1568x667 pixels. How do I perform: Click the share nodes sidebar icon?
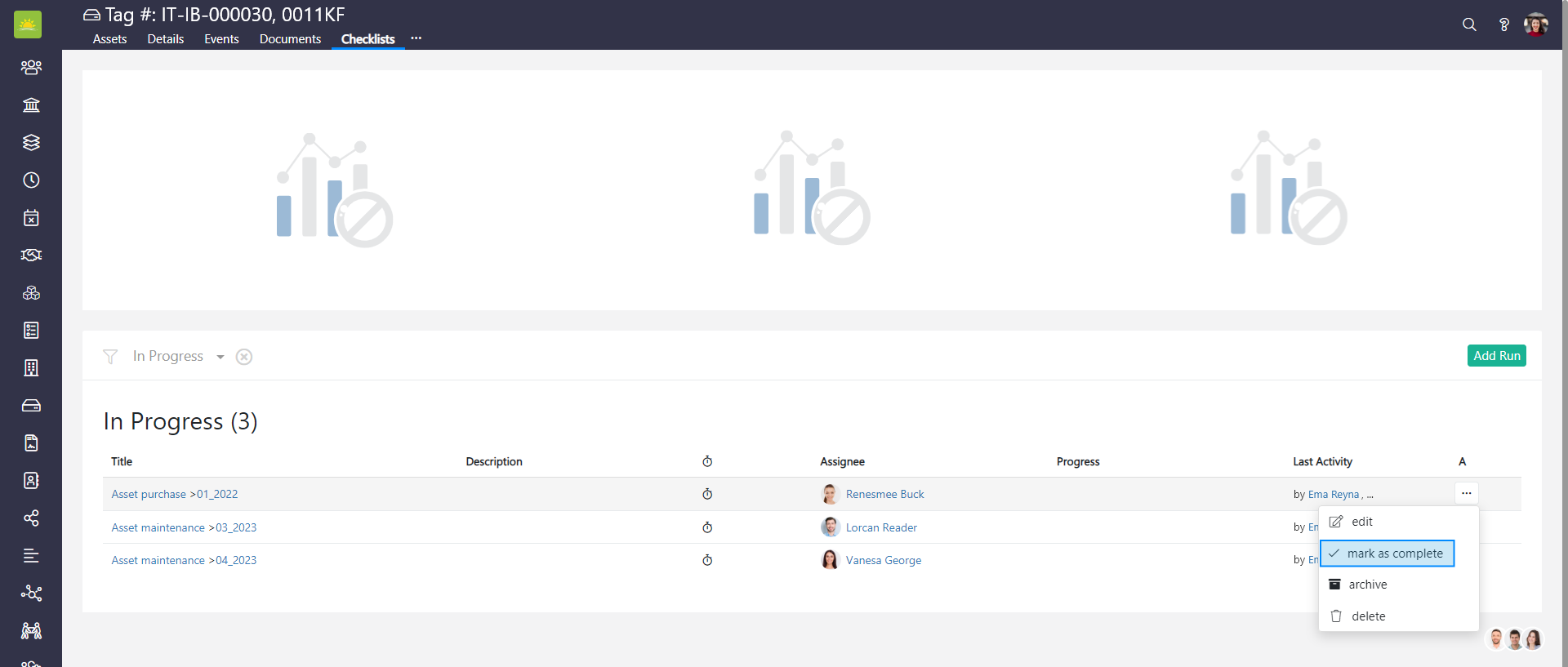coord(31,518)
